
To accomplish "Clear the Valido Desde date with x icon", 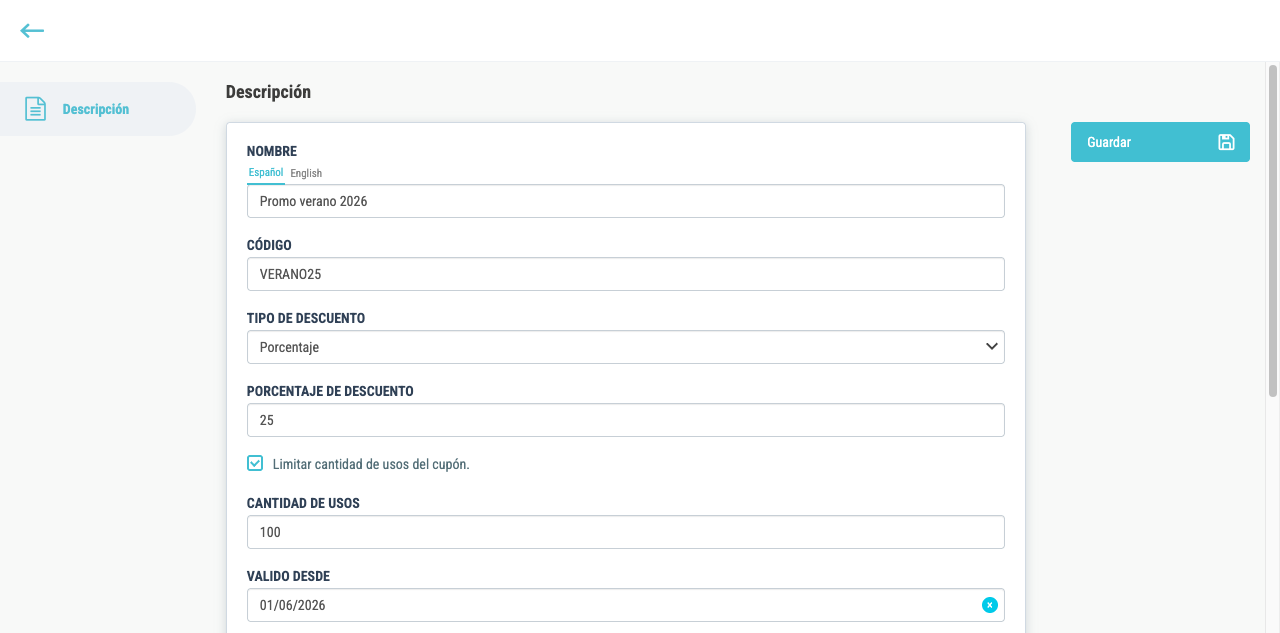I will pyautogui.click(x=989, y=605).
